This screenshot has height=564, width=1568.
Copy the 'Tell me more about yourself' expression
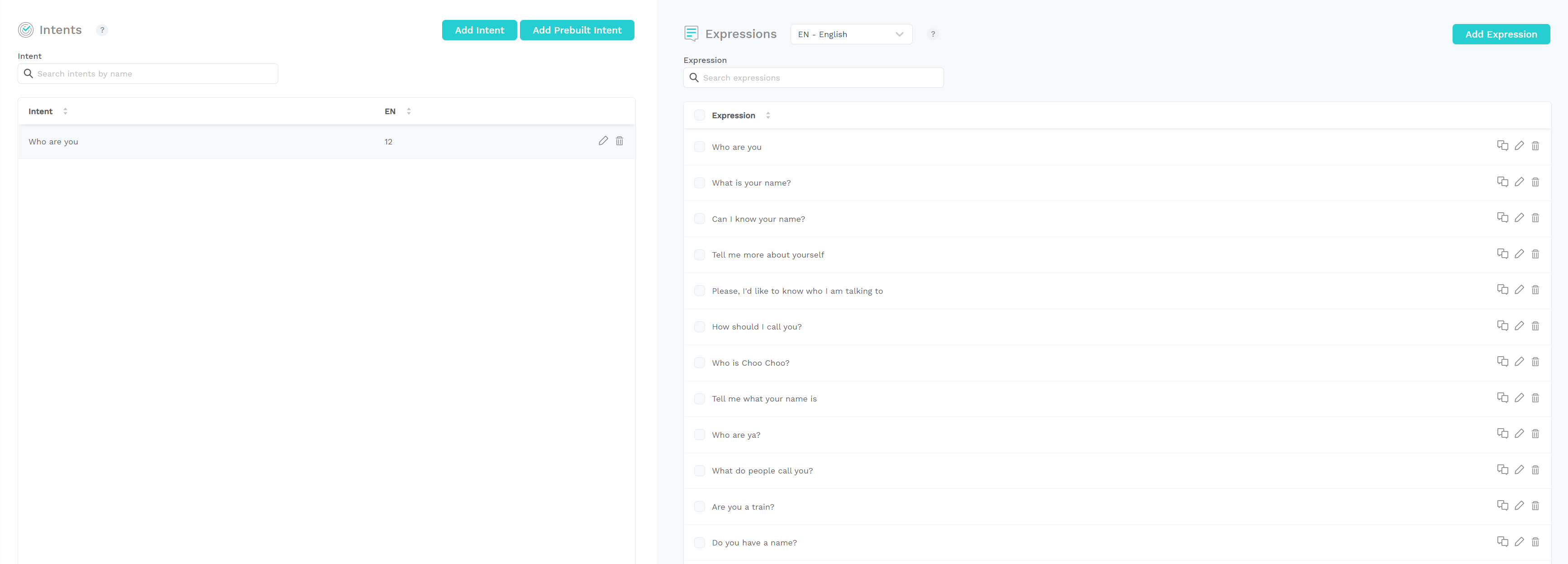click(x=1502, y=253)
